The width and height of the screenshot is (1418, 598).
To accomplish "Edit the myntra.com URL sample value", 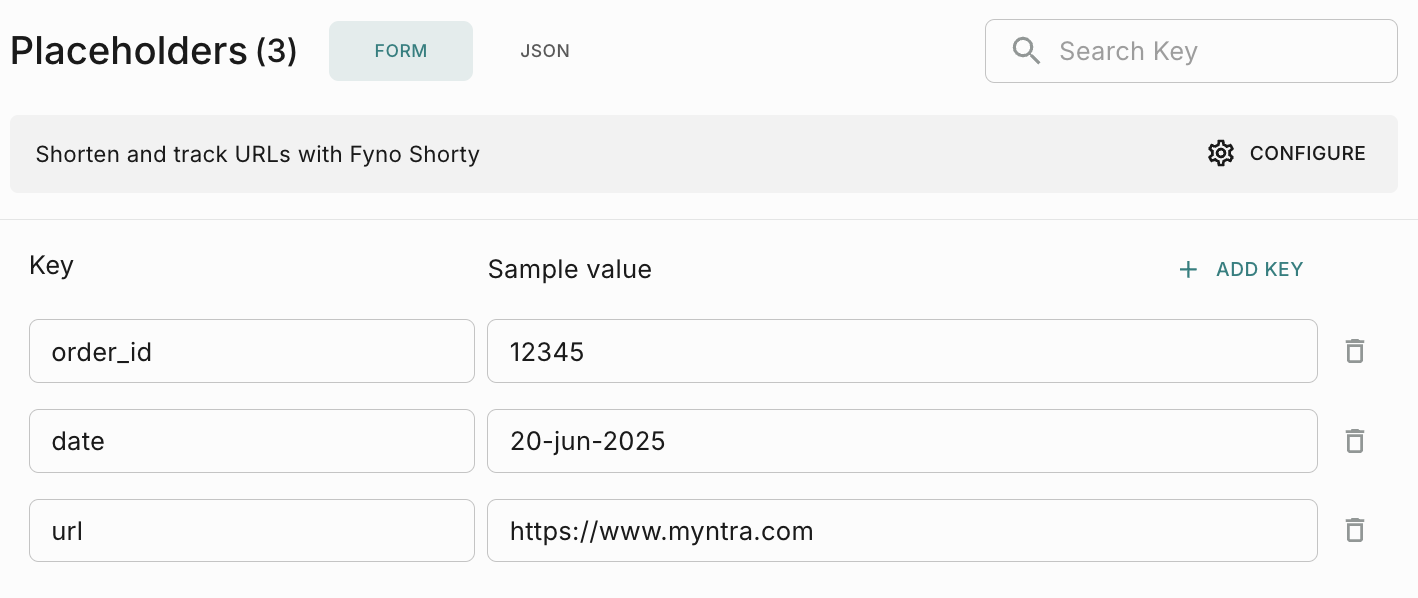I will [901, 530].
